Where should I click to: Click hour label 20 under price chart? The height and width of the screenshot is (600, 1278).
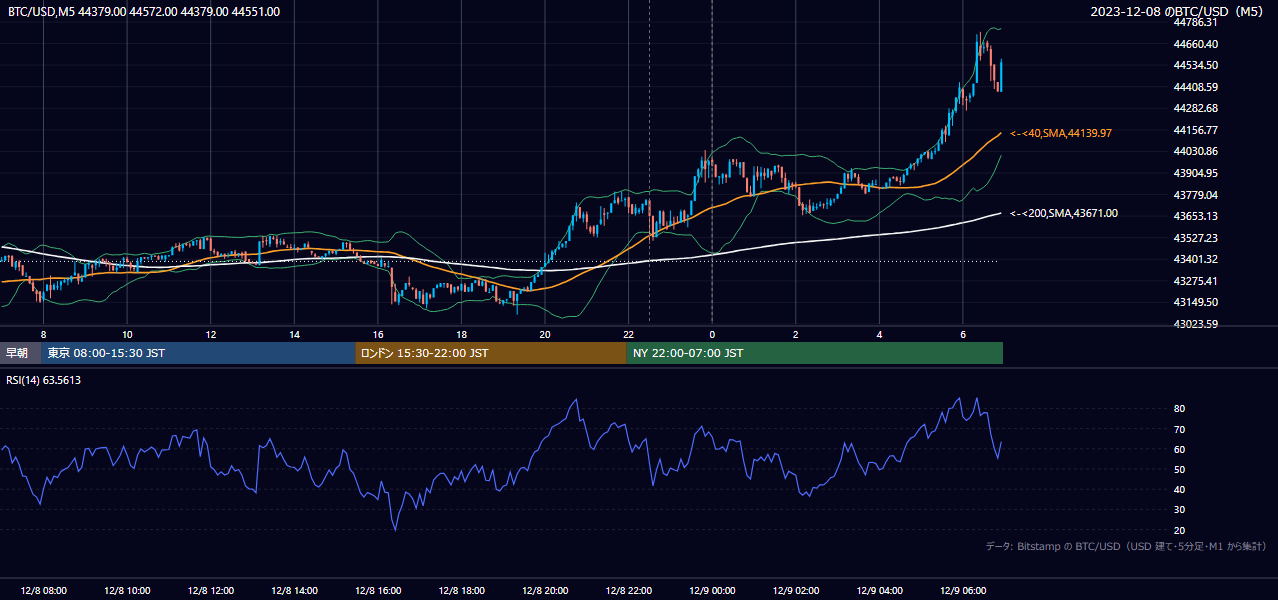[x=545, y=334]
